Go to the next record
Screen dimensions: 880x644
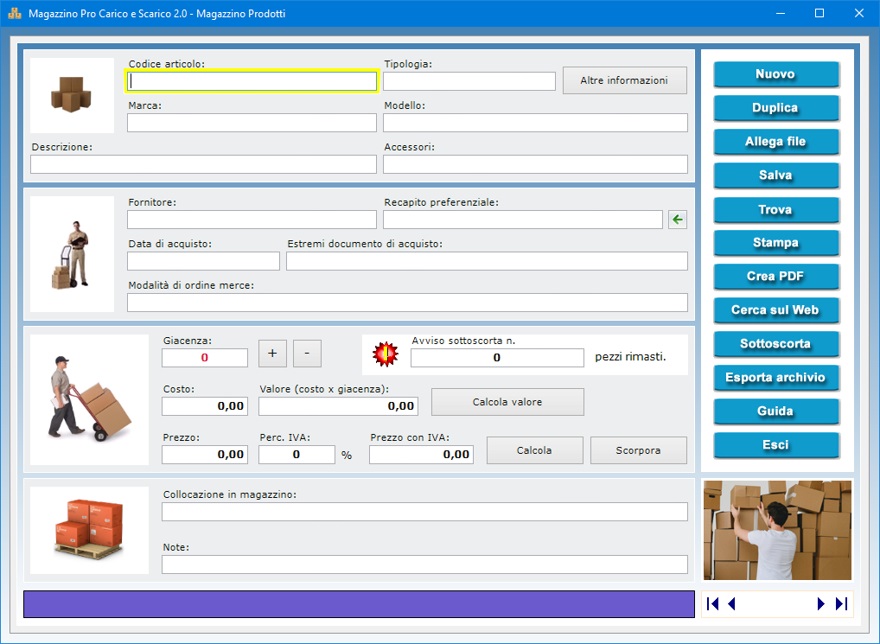(821, 604)
